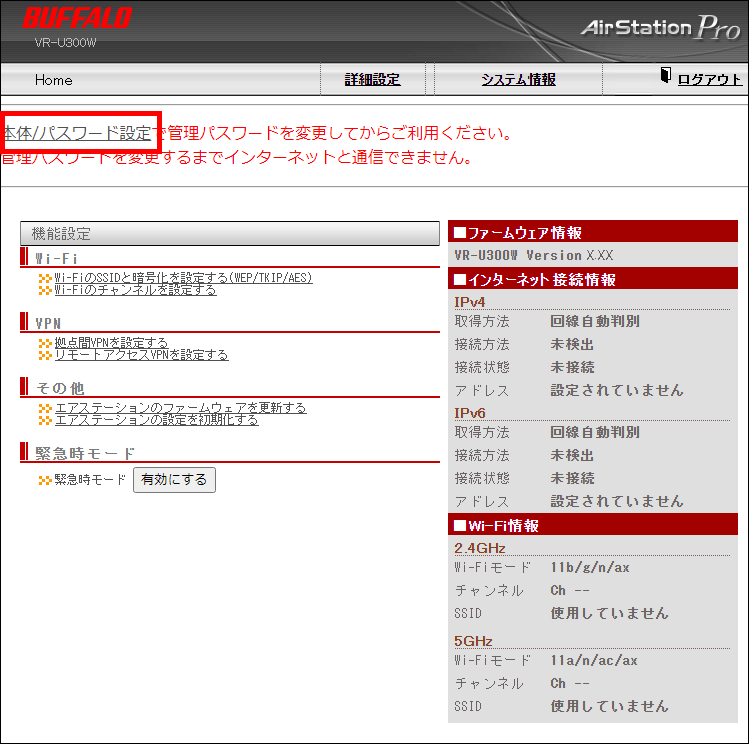Click orange icon beside リモートアクセスVPN link

[45, 355]
